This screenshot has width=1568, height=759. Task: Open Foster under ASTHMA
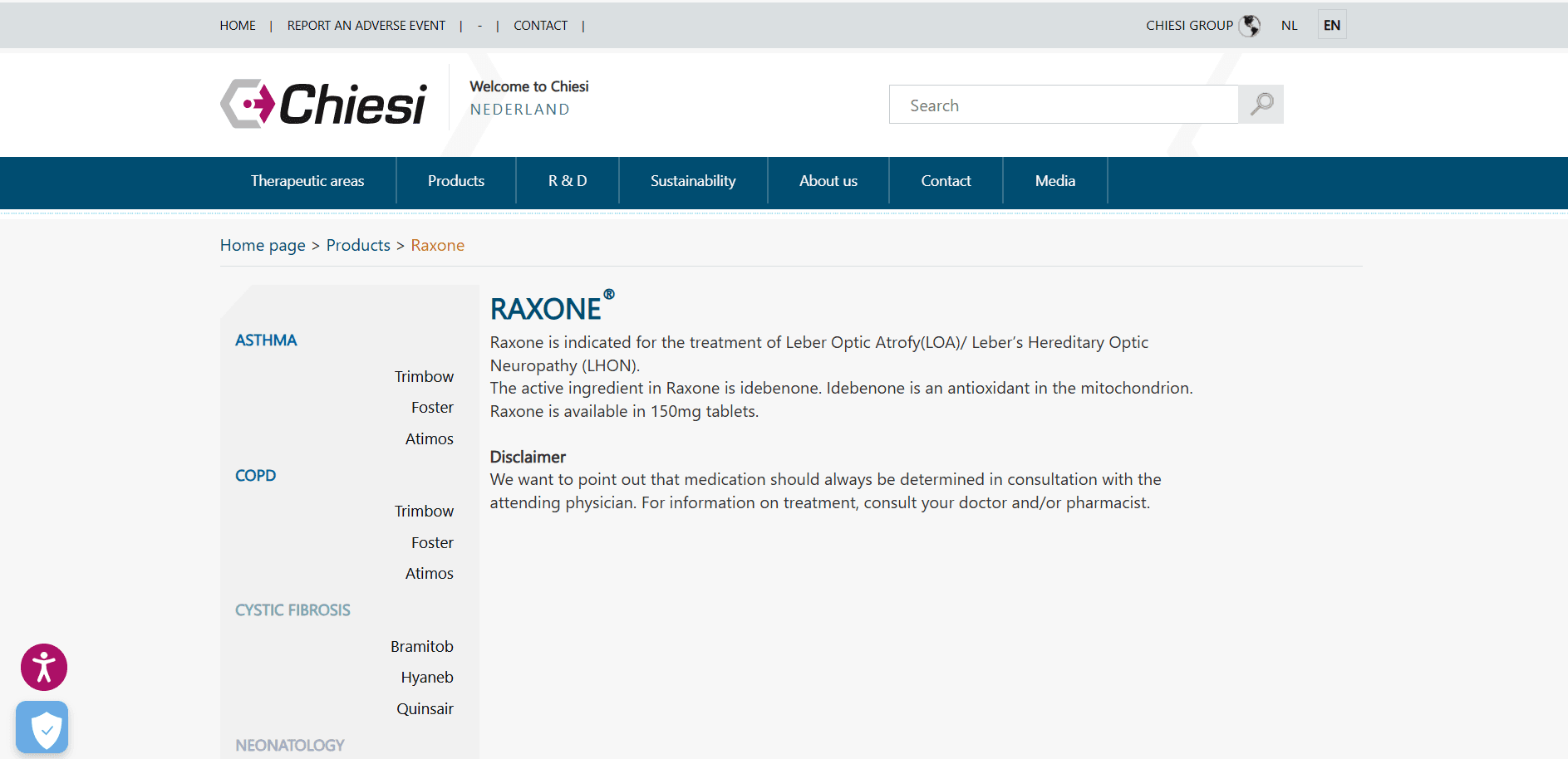432,408
